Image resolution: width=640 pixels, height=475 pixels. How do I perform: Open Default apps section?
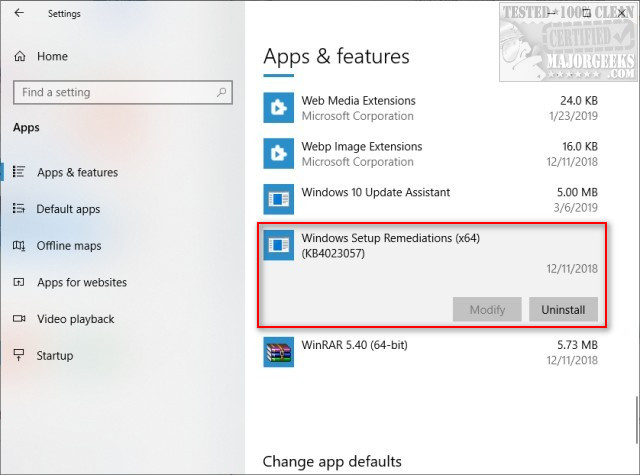click(x=68, y=209)
